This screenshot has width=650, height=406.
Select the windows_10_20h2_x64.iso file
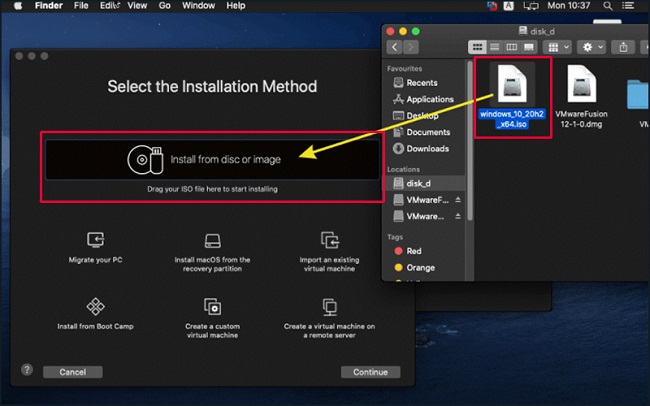(513, 96)
